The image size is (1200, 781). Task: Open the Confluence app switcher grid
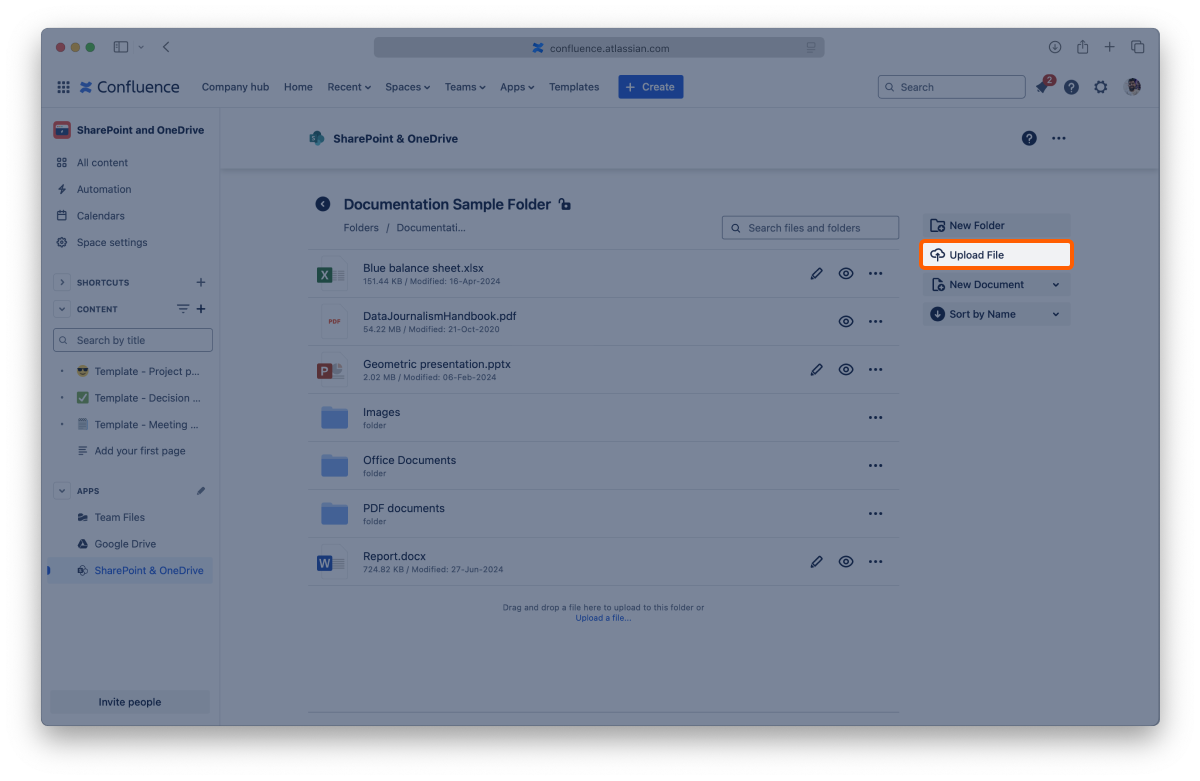64,87
